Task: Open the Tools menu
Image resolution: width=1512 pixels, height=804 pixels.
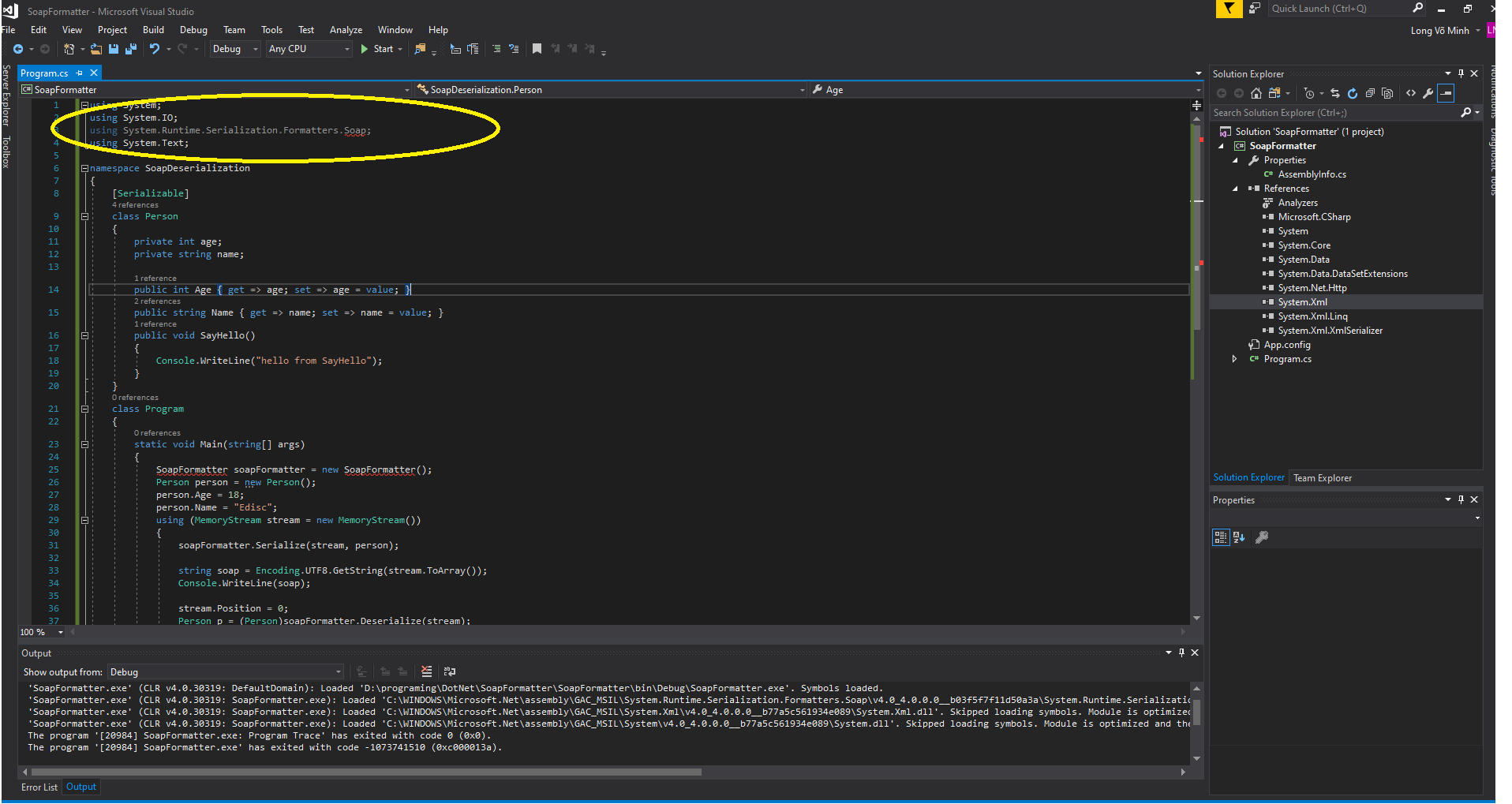Action: coord(271,30)
